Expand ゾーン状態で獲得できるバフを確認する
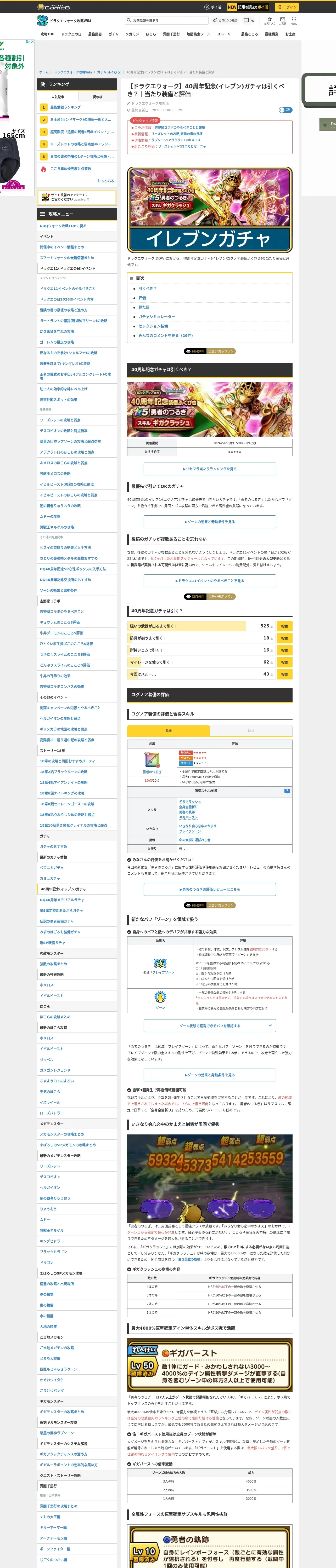The image size is (336, 1568). click(210, 1026)
